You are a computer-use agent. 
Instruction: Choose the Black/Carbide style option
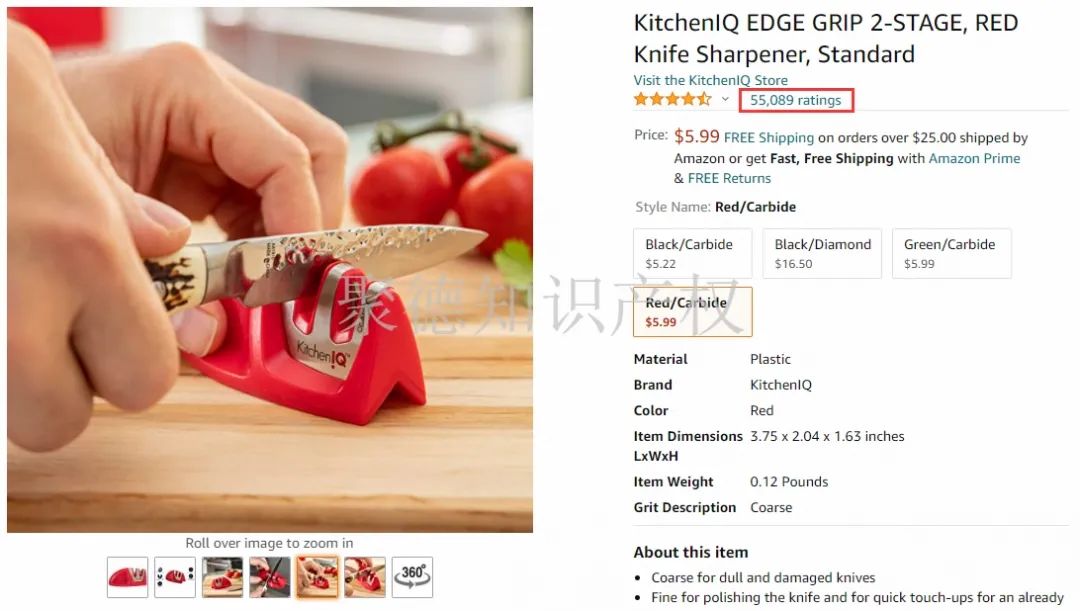coord(692,253)
